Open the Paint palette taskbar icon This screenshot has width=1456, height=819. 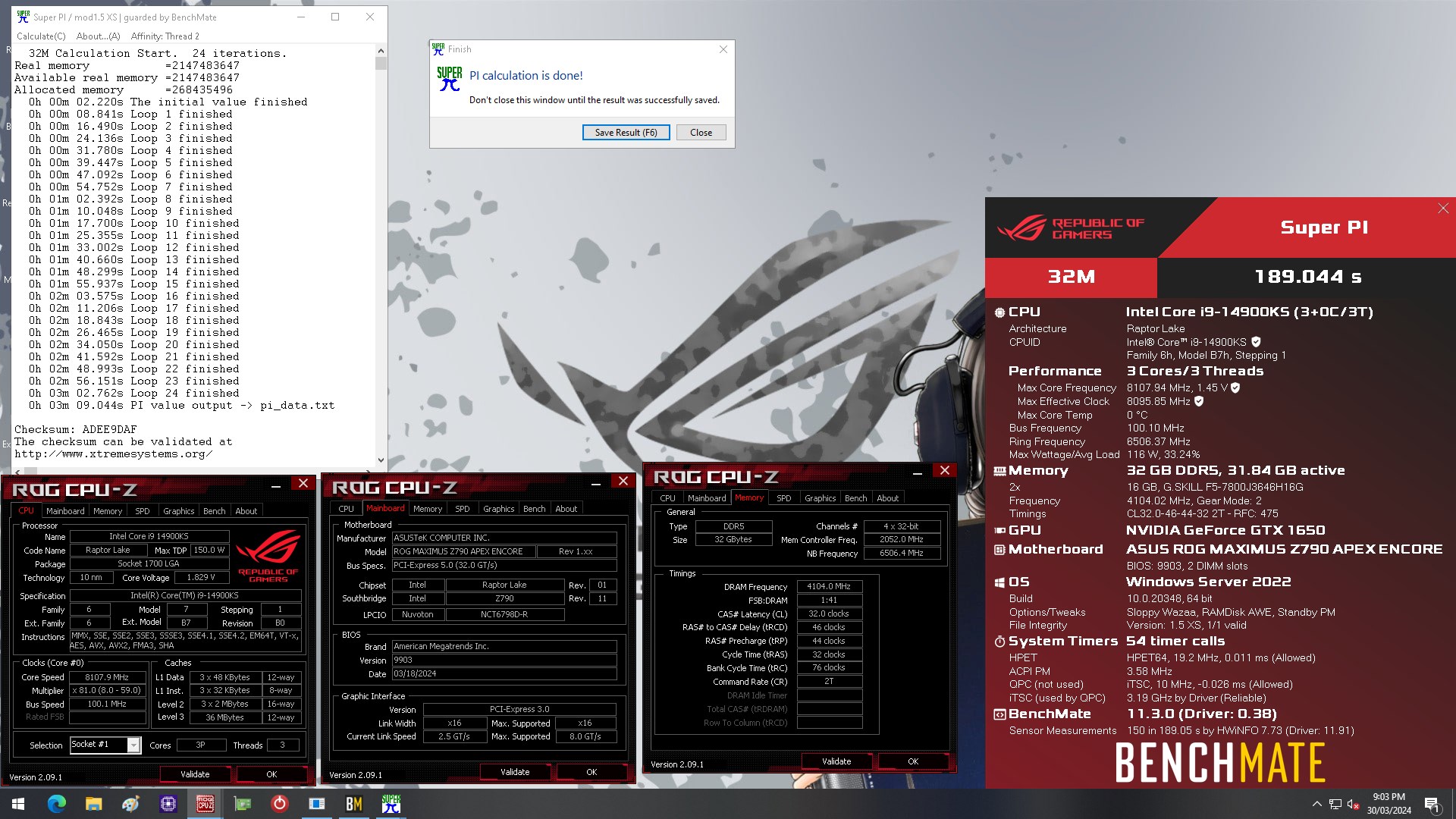tap(130, 804)
